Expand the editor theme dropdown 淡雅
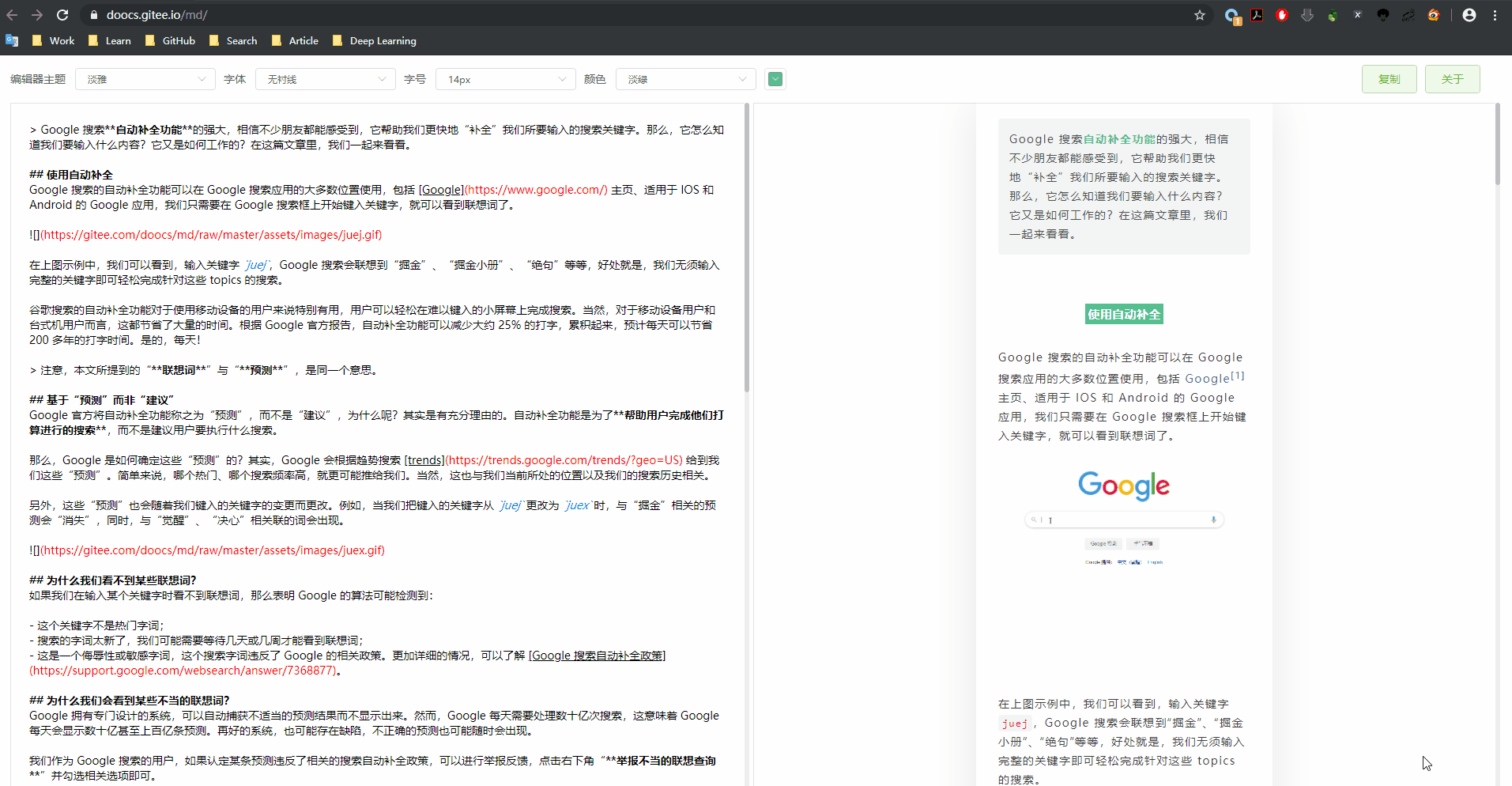This screenshot has width=1512, height=786. [x=145, y=79]
